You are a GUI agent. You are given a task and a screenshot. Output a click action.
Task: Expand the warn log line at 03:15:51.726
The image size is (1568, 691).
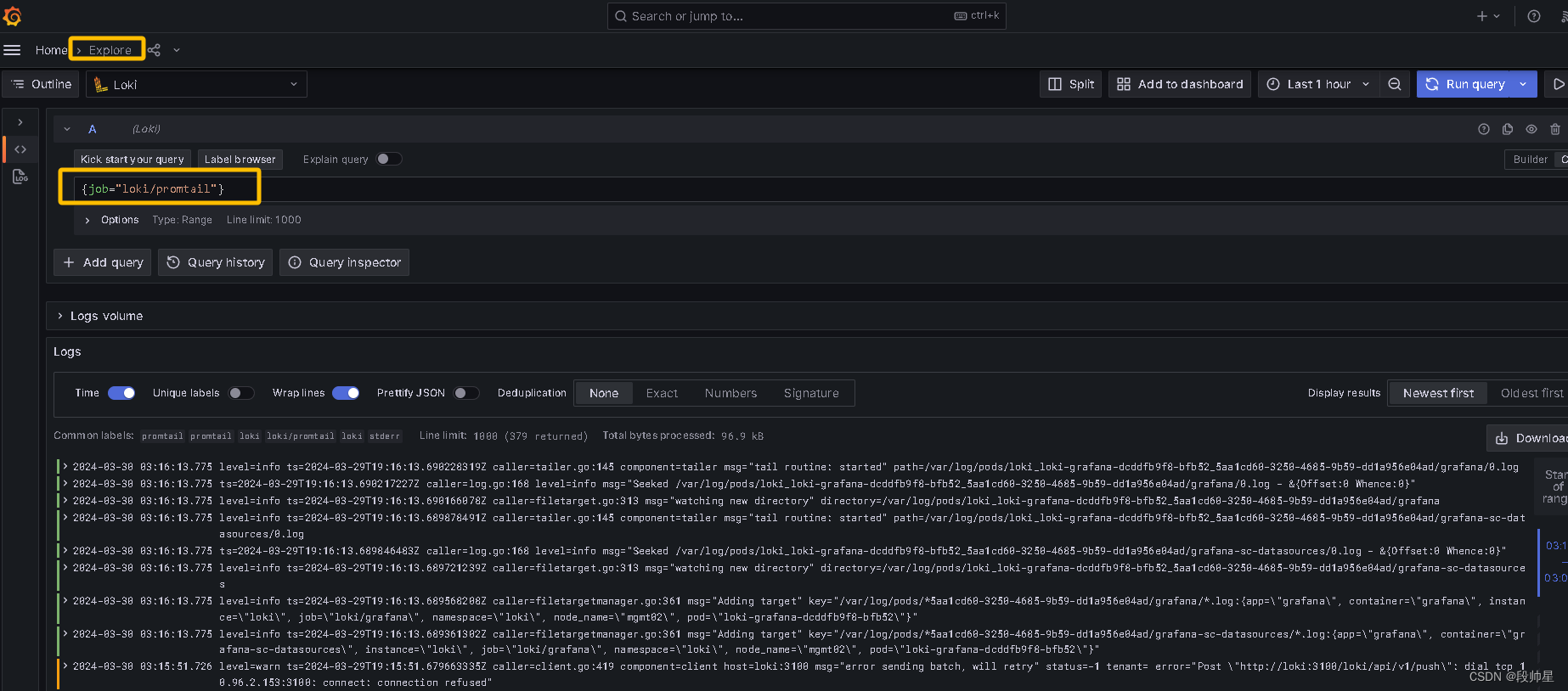click(x=65, y=666)
